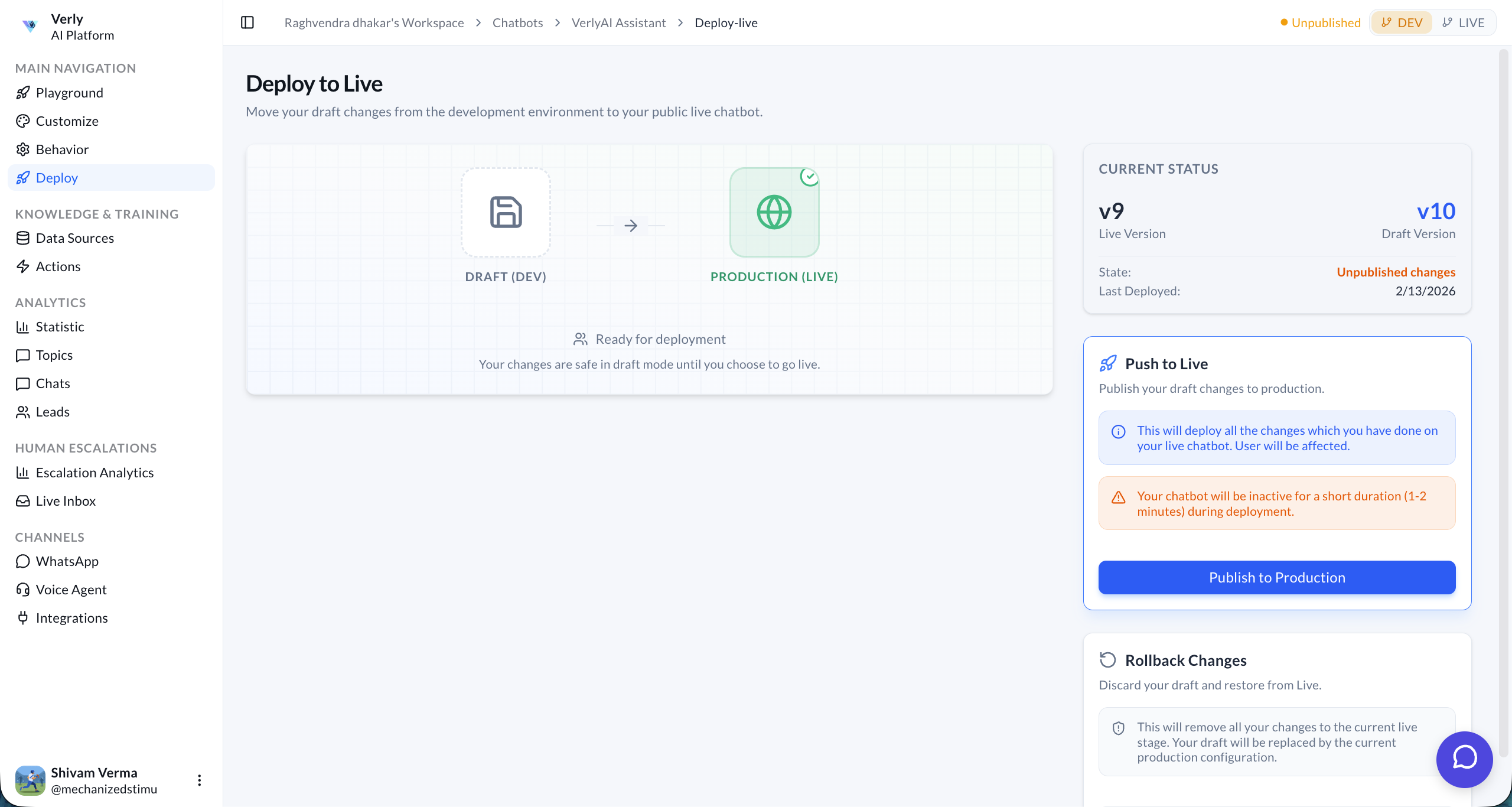Switch environment to LIVE
Viewport: 1512px width, 807px height.
[x=1464, y=22]
